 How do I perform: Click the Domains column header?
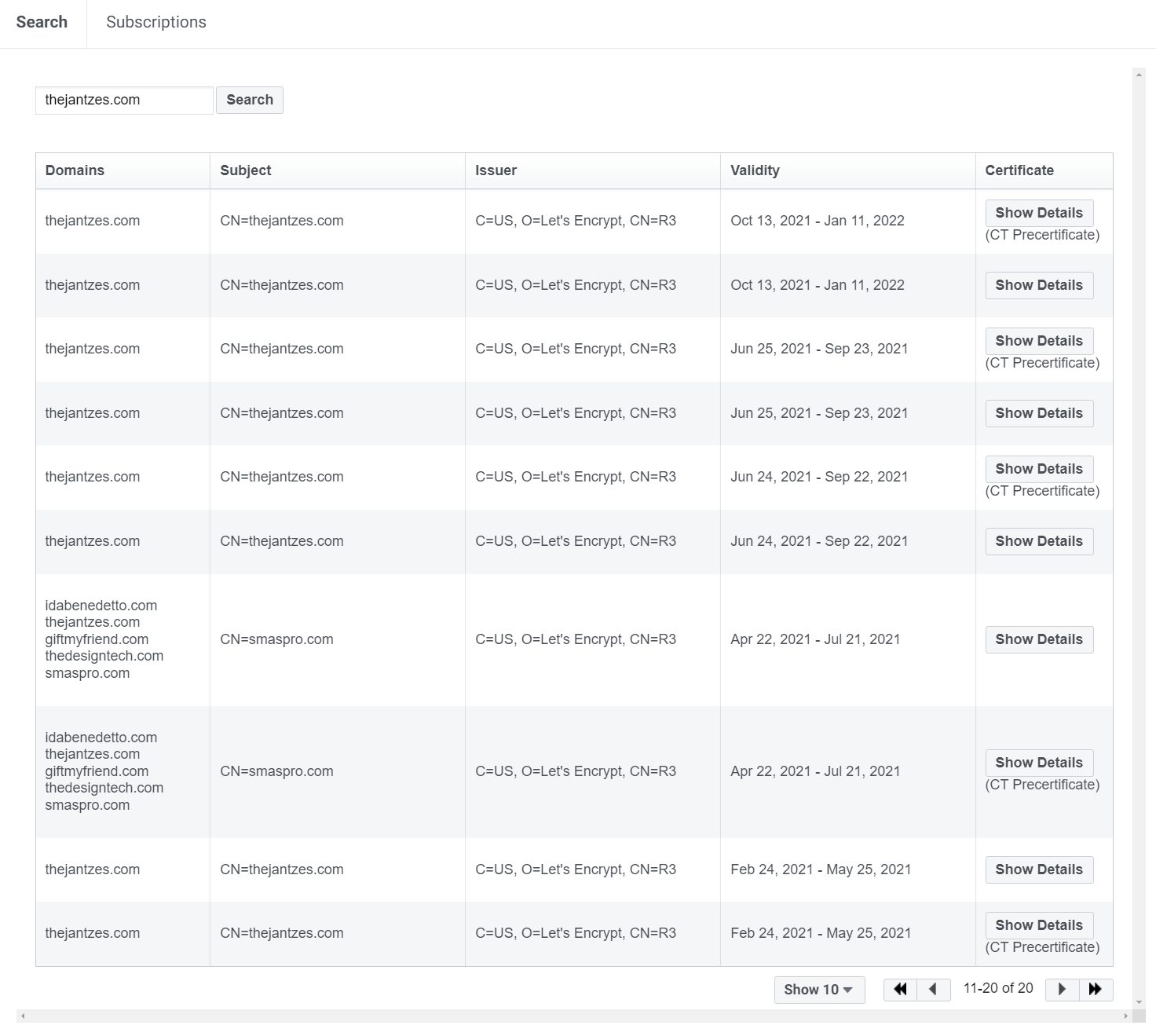coord(123,170)
